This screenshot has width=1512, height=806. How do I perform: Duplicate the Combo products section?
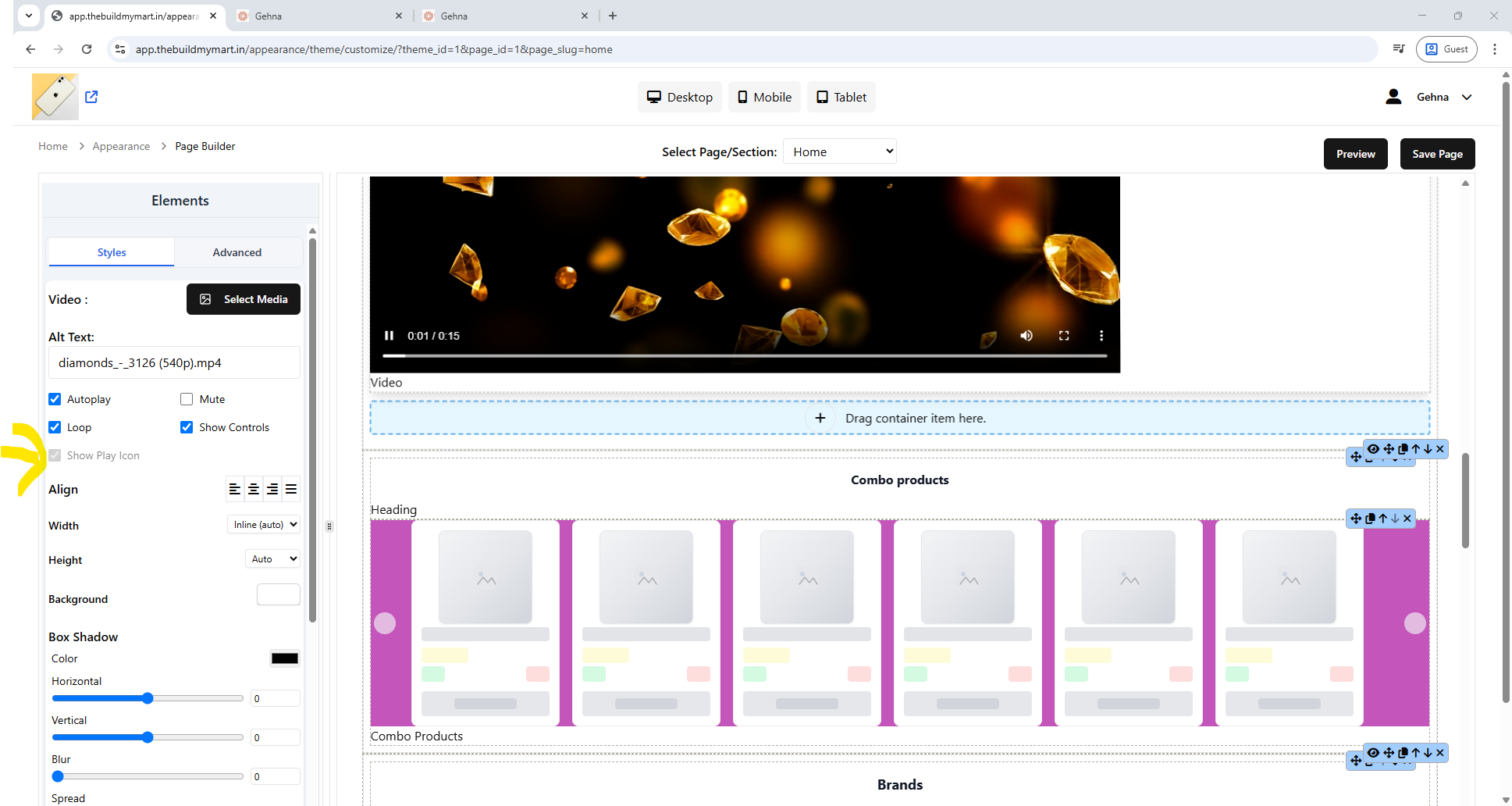(1403, 449)
